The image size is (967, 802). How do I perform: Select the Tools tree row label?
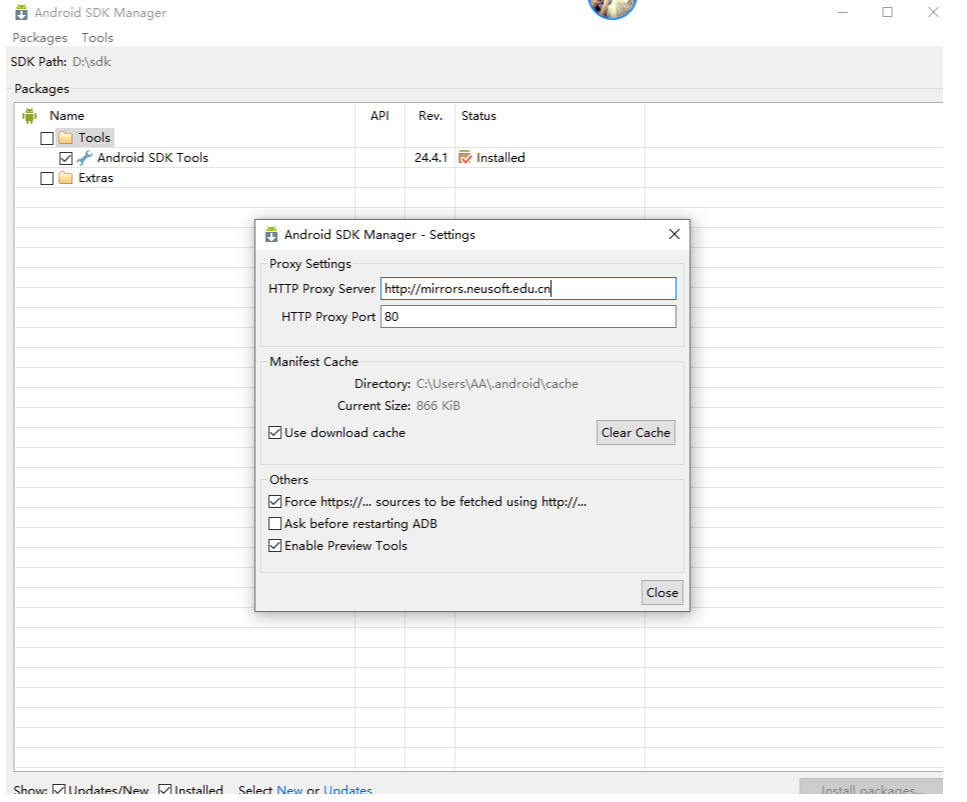coord(94,138)
